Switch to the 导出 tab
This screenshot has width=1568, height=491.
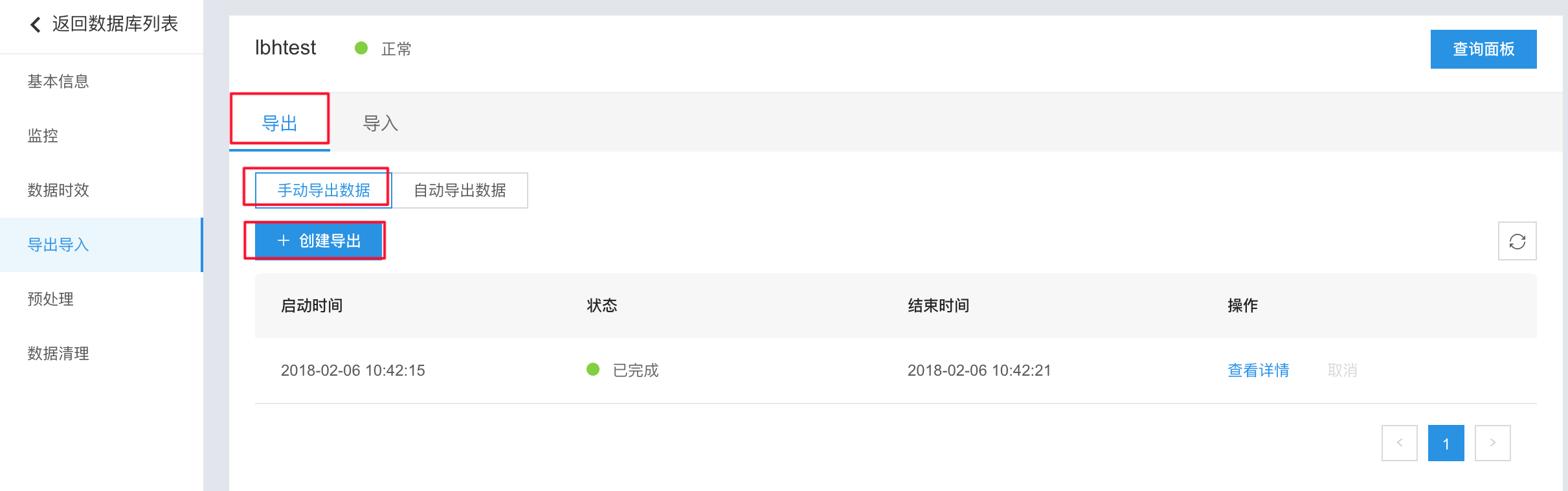(x=280, y=122)
